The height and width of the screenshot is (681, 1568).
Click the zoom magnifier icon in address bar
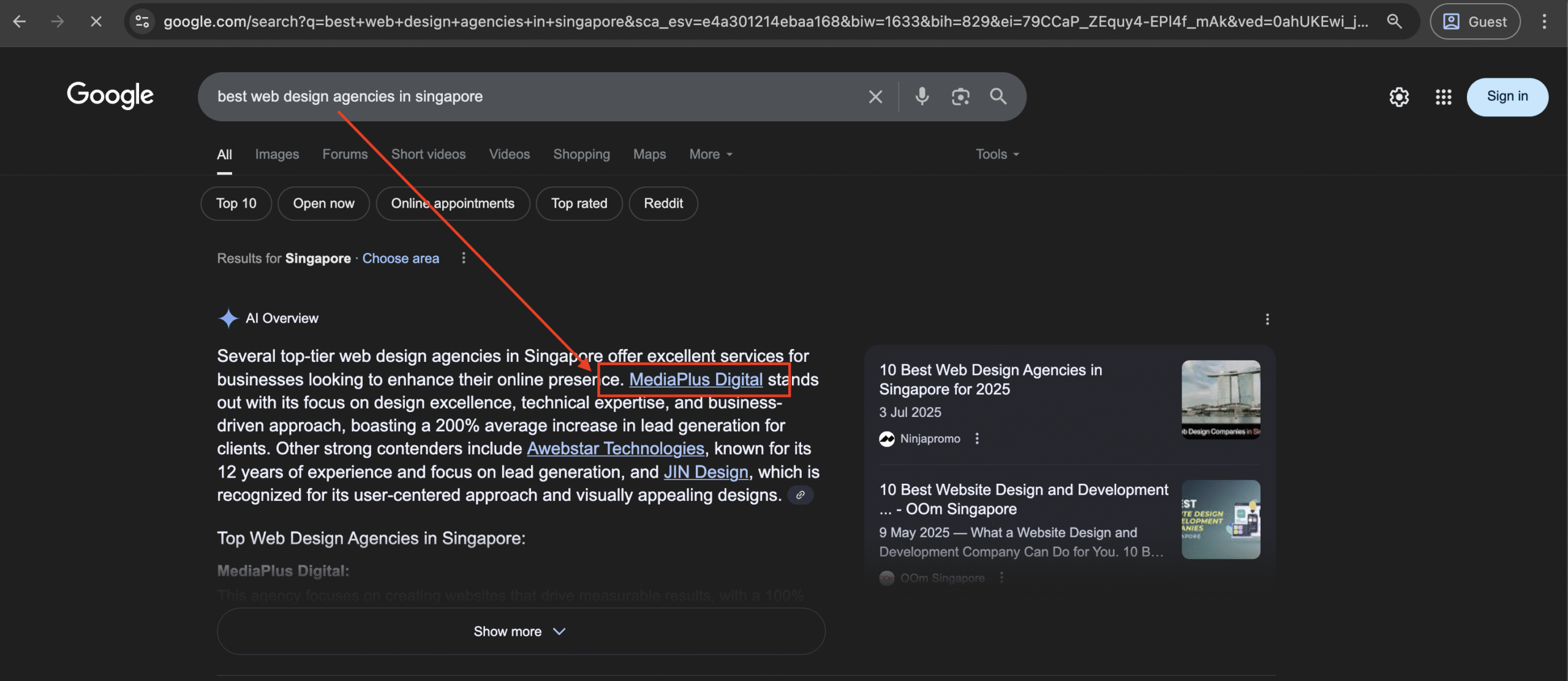[1394, 22]
